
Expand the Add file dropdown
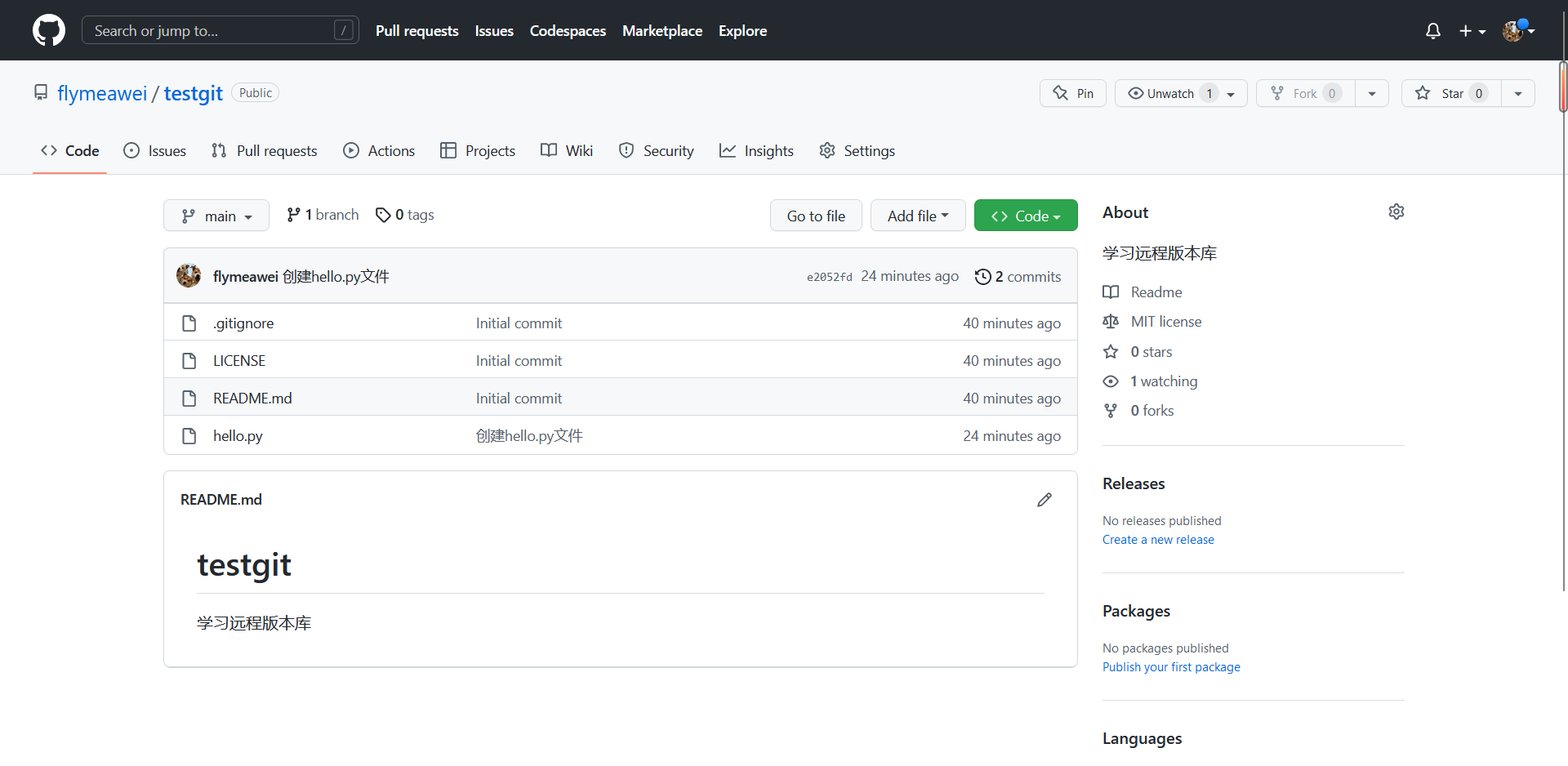[x=918, y=216]
